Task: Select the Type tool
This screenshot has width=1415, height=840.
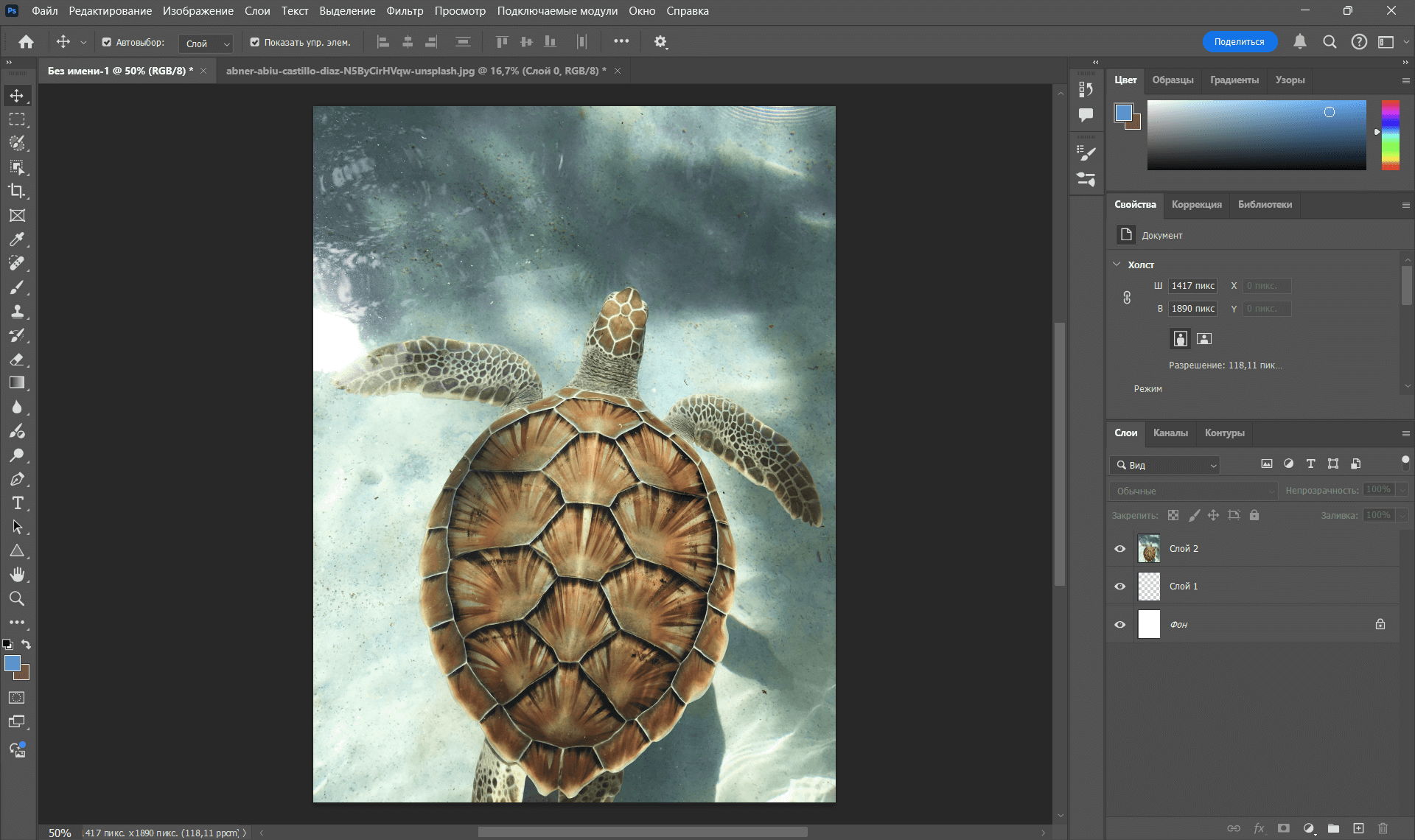Action: click(x=17, y=503)
